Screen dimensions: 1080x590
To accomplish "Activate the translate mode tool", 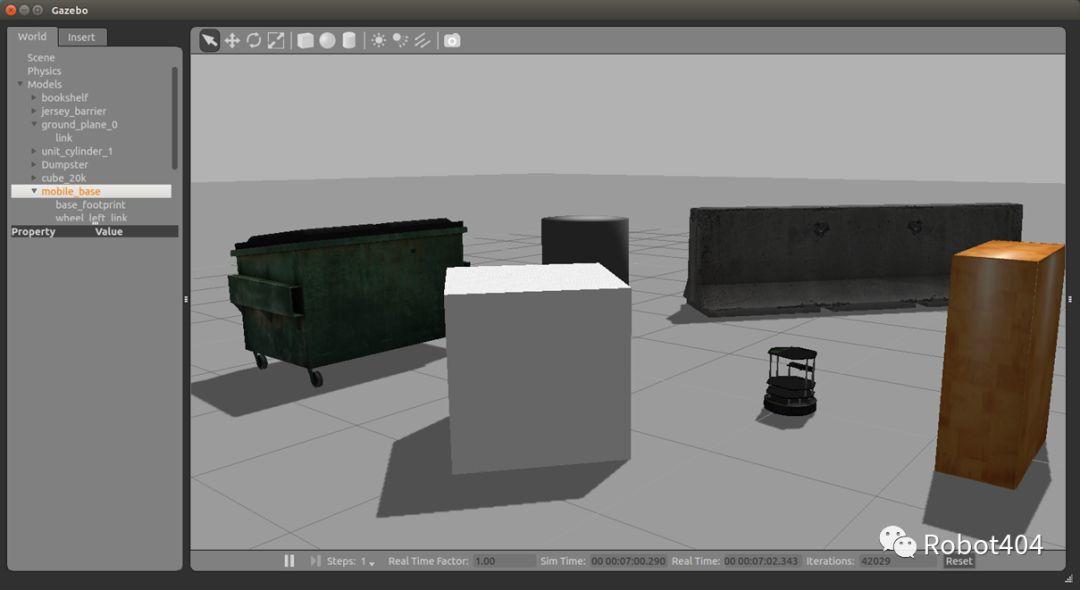I will coord(232,41).
